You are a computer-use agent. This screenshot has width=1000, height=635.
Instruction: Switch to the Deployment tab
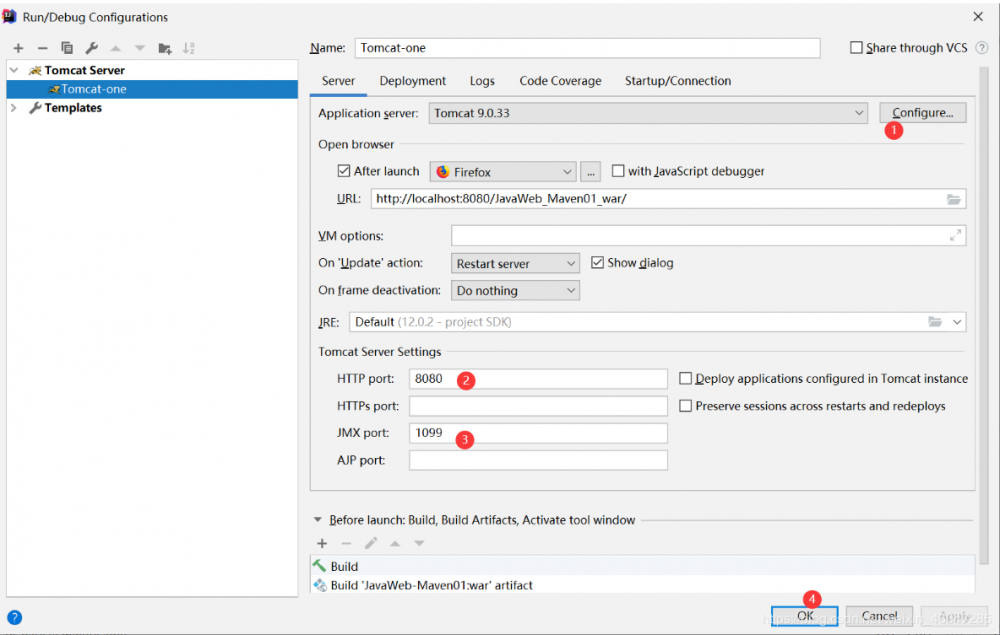pyautogui.click(x=413, y=81)
